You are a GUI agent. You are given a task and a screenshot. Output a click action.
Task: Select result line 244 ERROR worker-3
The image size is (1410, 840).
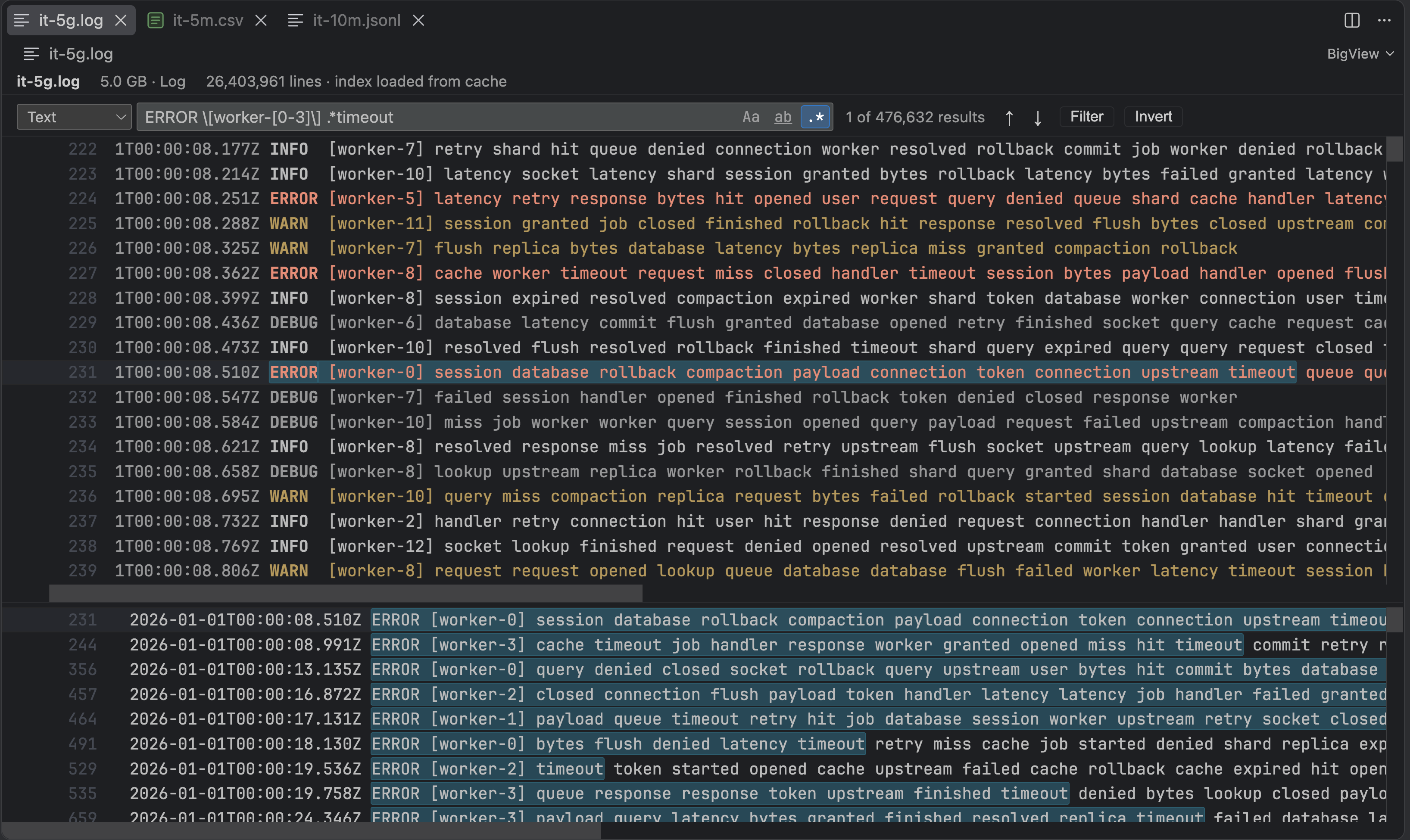[x=694, y=645]
